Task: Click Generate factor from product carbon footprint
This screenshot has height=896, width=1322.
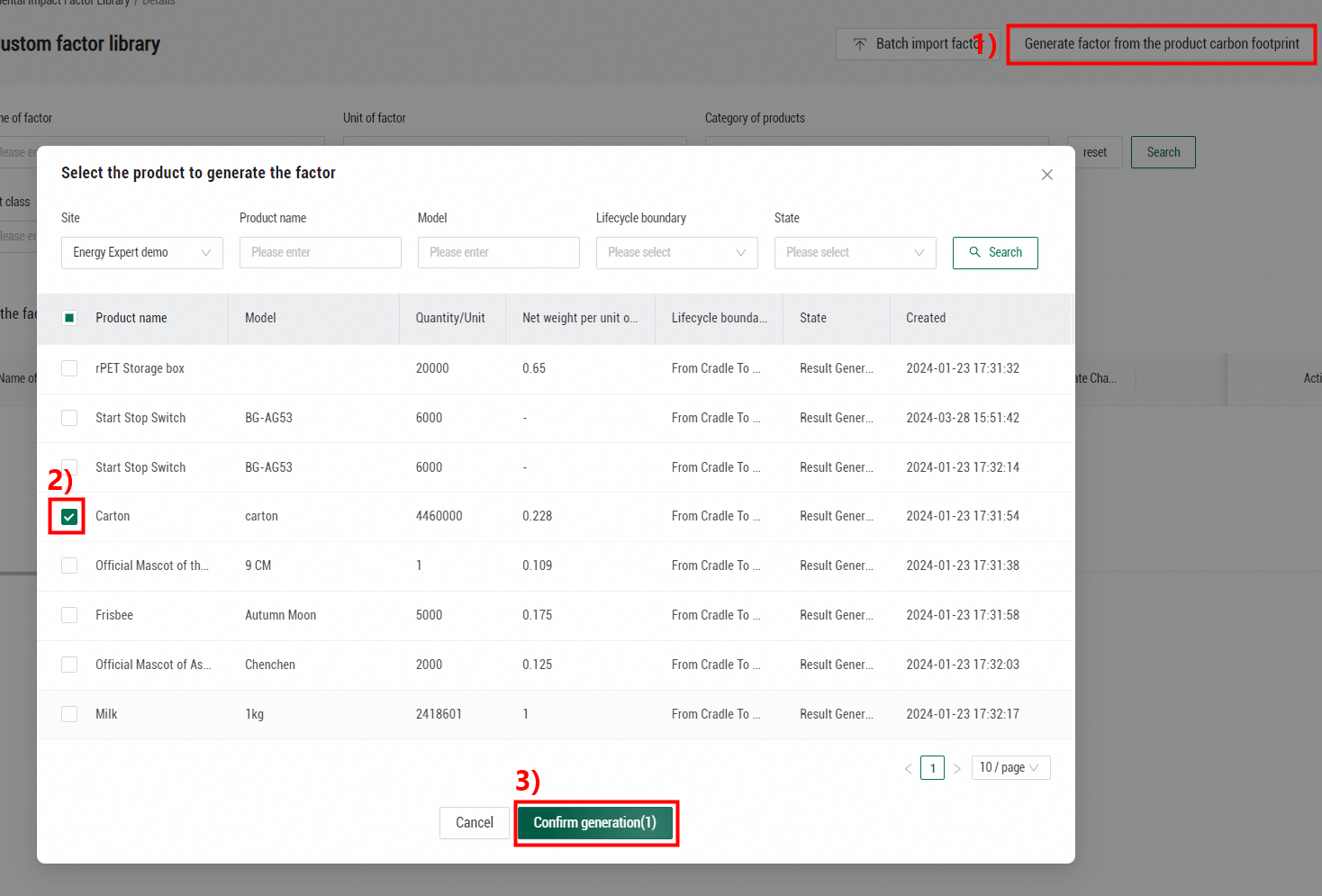Action: 1162,44
